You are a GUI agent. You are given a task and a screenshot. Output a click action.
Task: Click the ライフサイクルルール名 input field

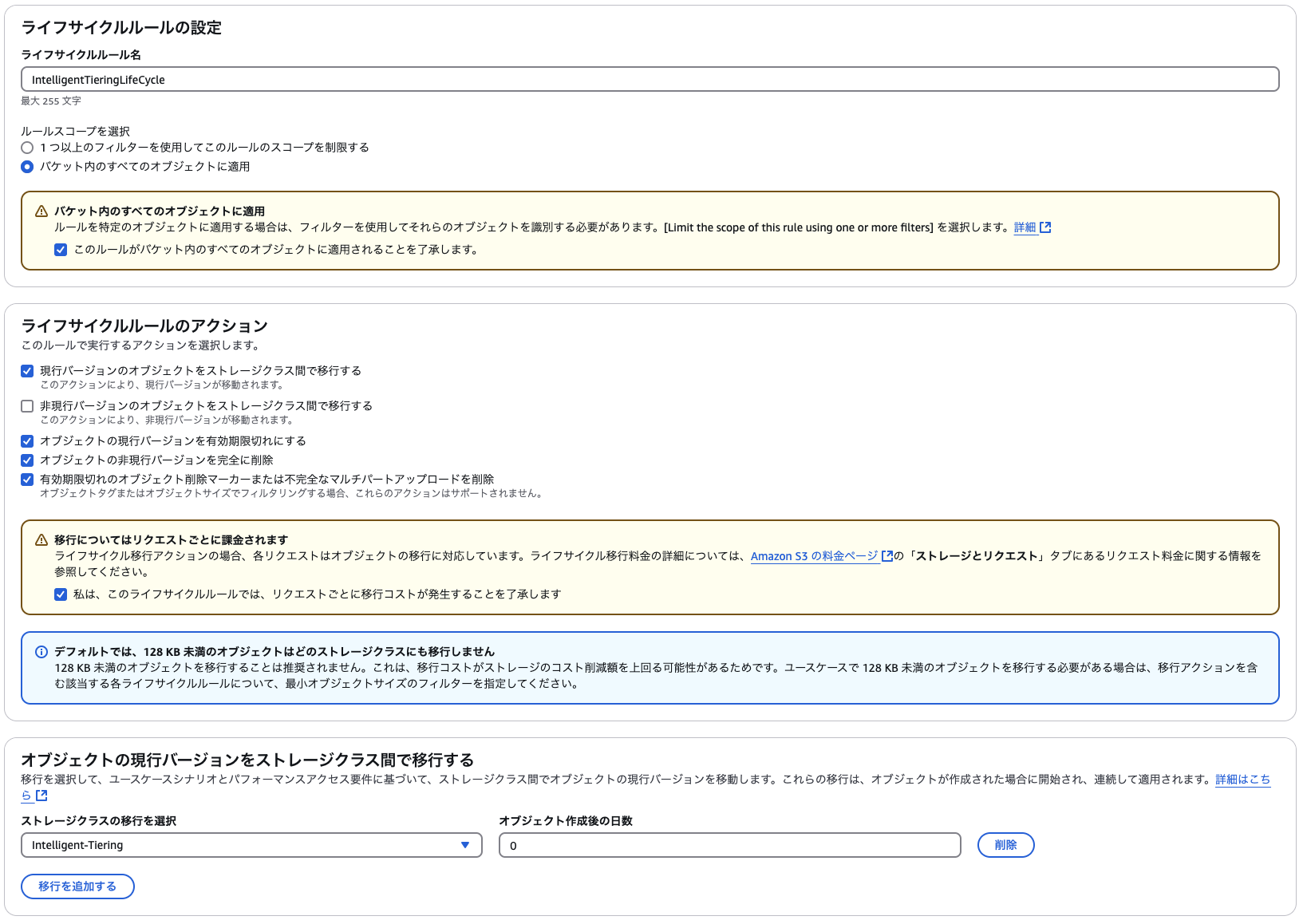pos(650,79)
